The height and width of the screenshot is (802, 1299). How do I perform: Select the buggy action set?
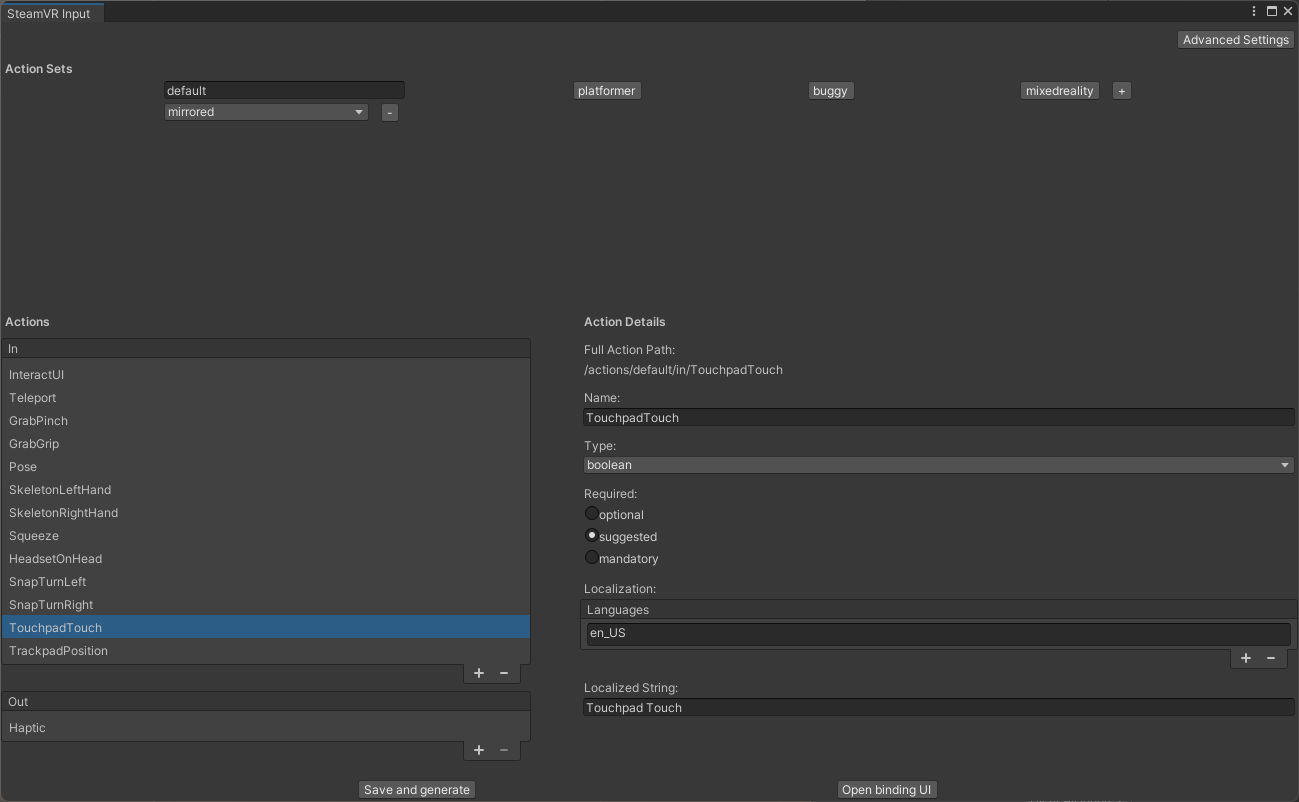pos(830,91)
